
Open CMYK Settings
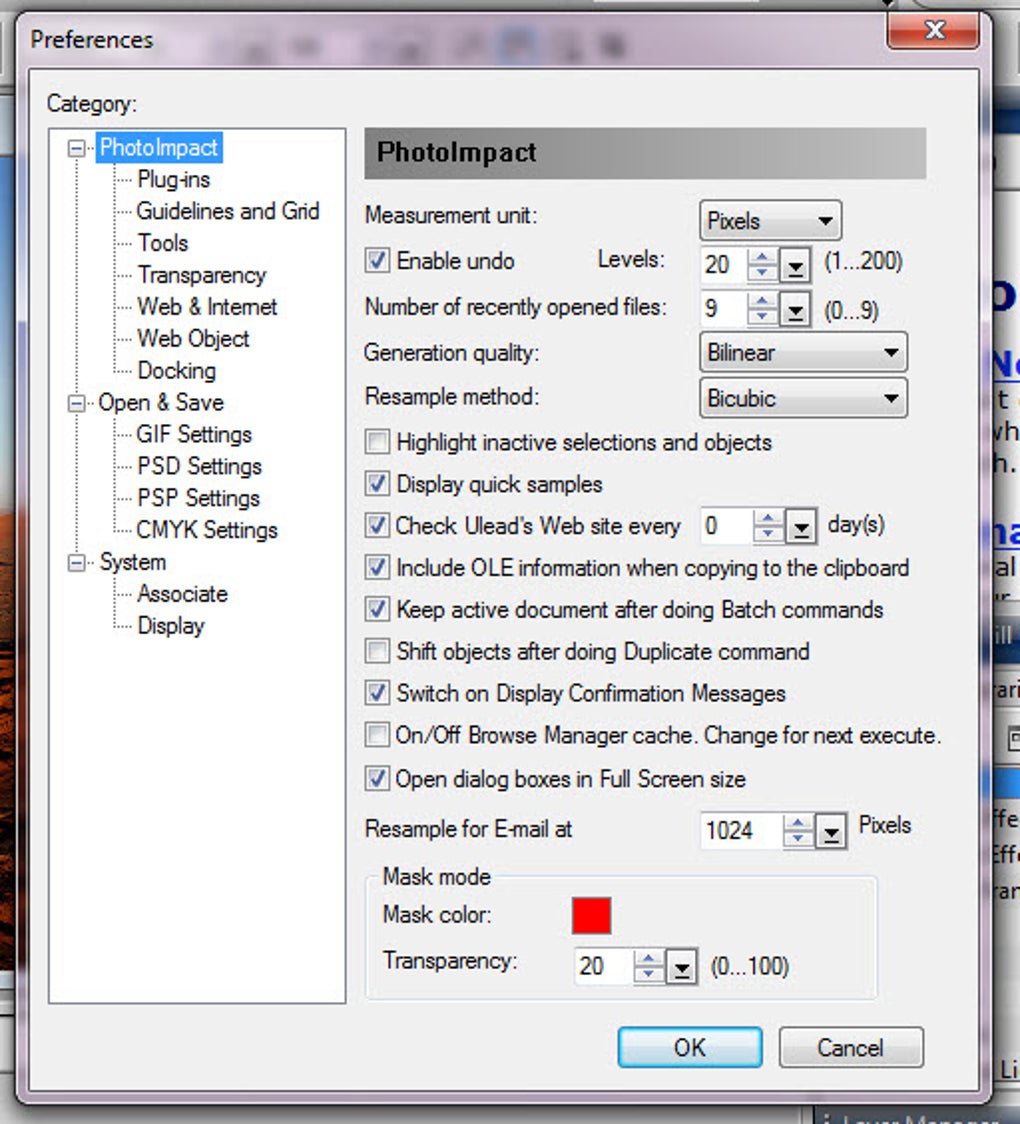click(x=207, y=530)
